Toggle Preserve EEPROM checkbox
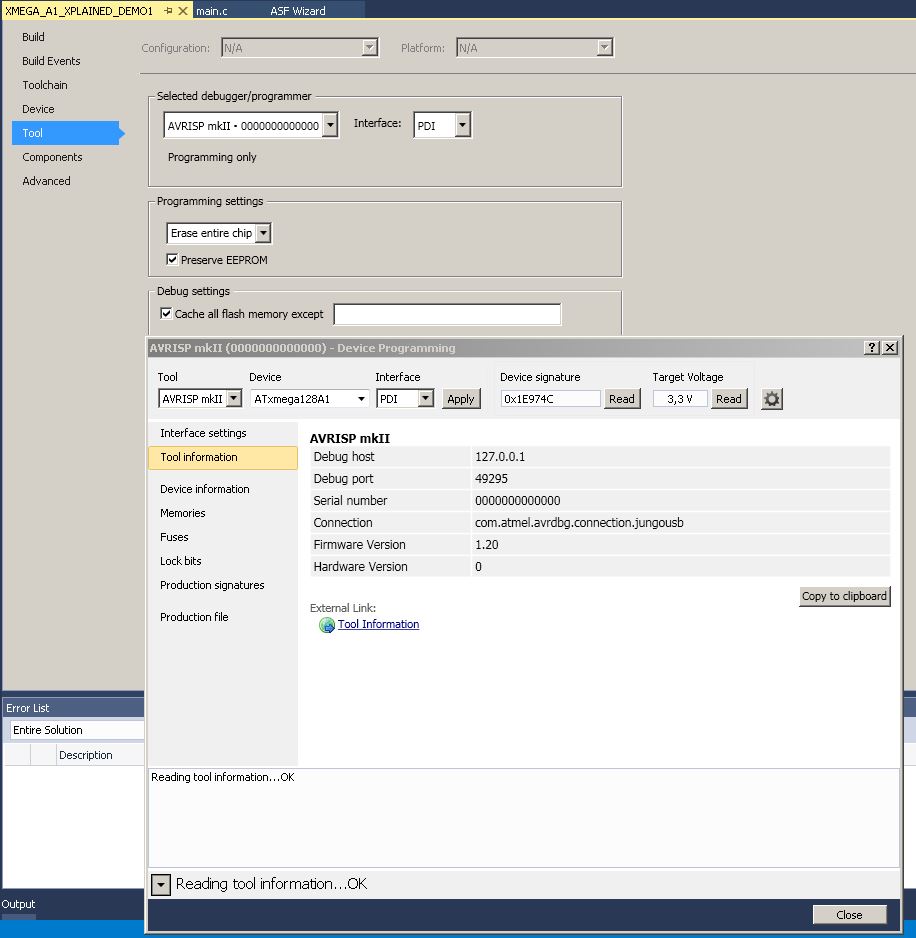 coord(172,260)
